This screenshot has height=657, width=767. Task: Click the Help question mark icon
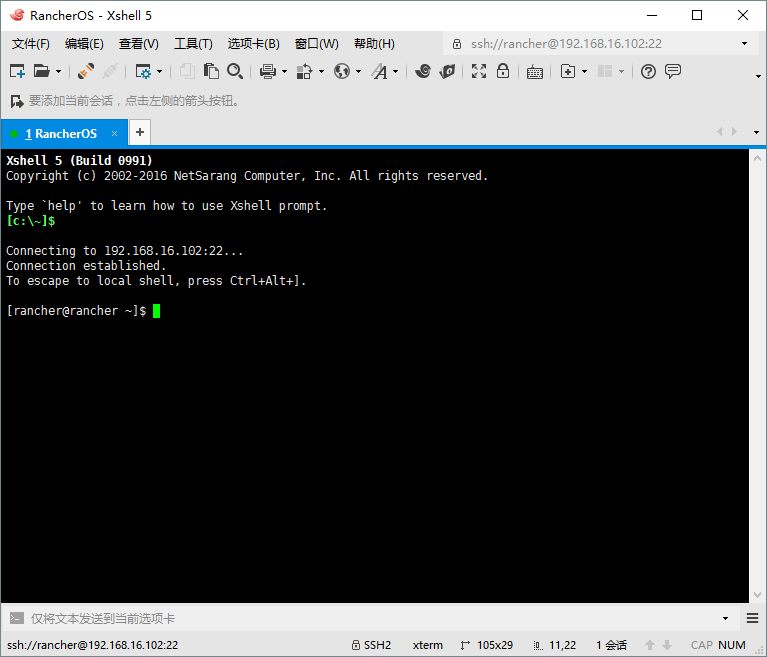[x=648, y=72]
